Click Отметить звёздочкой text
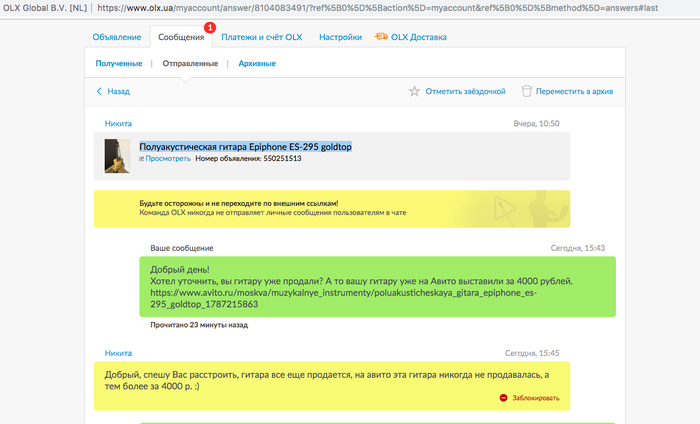 [465, 91]
